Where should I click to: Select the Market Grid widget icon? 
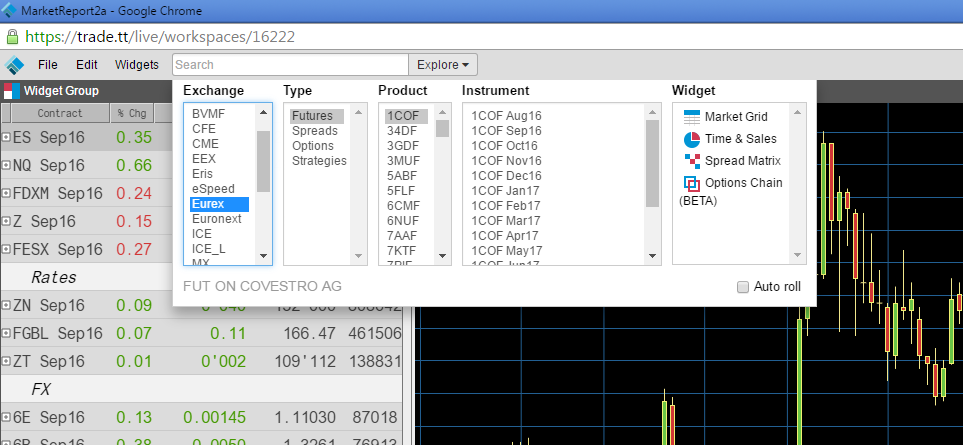tap(692, 117)
